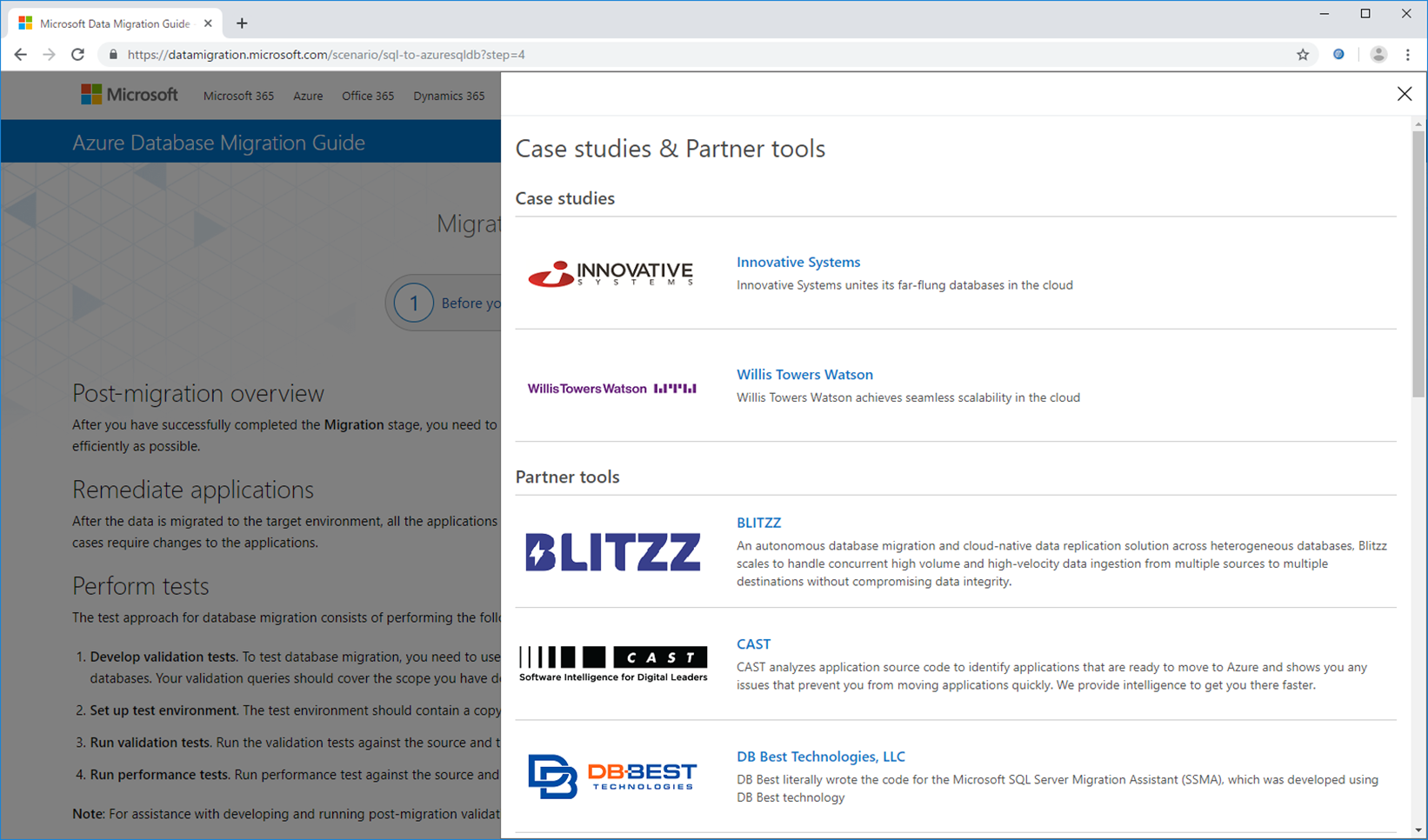This screenshot has height=840, width=1428.
Task: Select step 1 circle in migration steps
Action: click(x=414, y=303)
